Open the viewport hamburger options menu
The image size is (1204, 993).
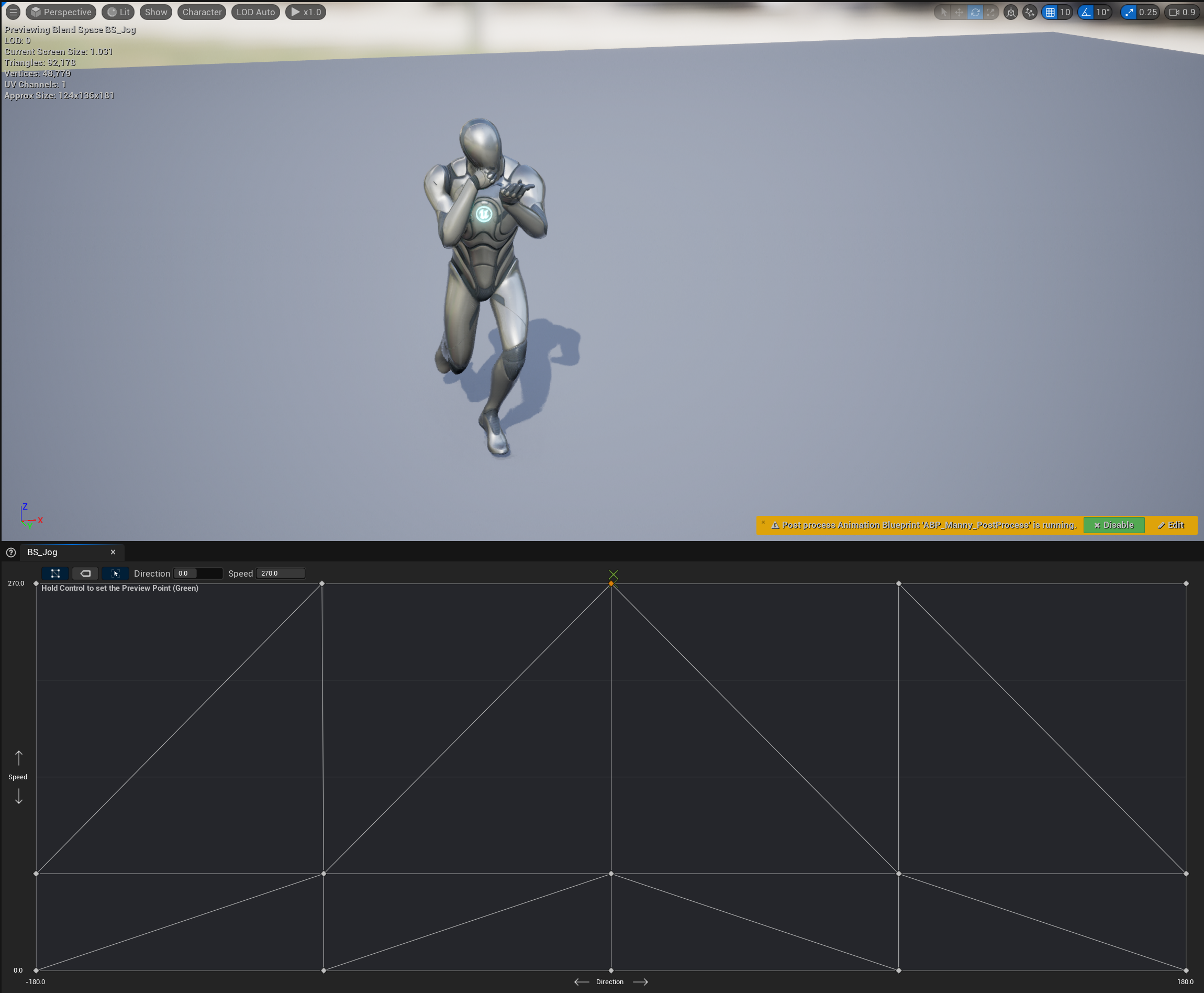pyautogui.click(x=13, y=12)
